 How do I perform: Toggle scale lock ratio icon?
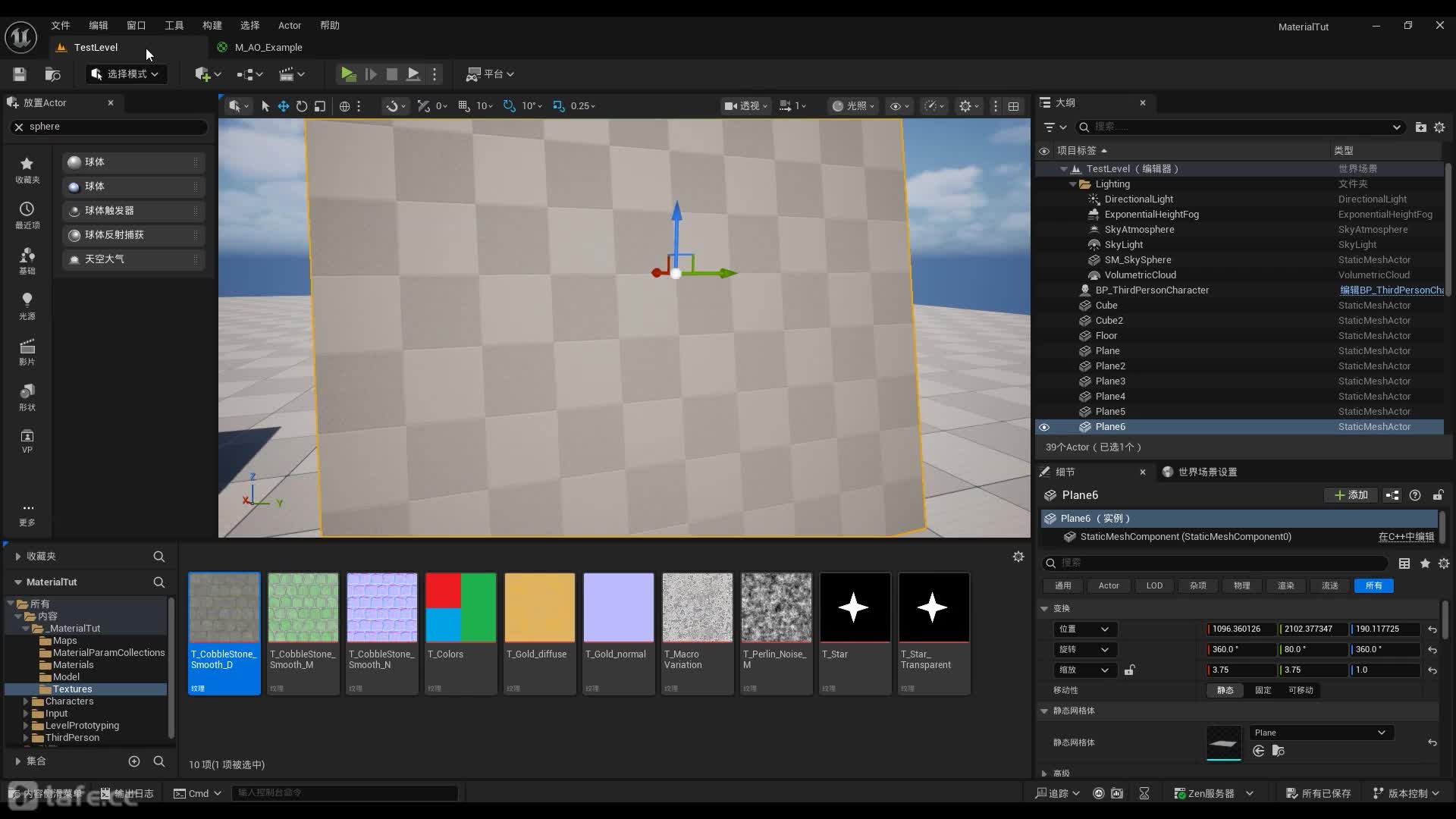coord(1129,670)
